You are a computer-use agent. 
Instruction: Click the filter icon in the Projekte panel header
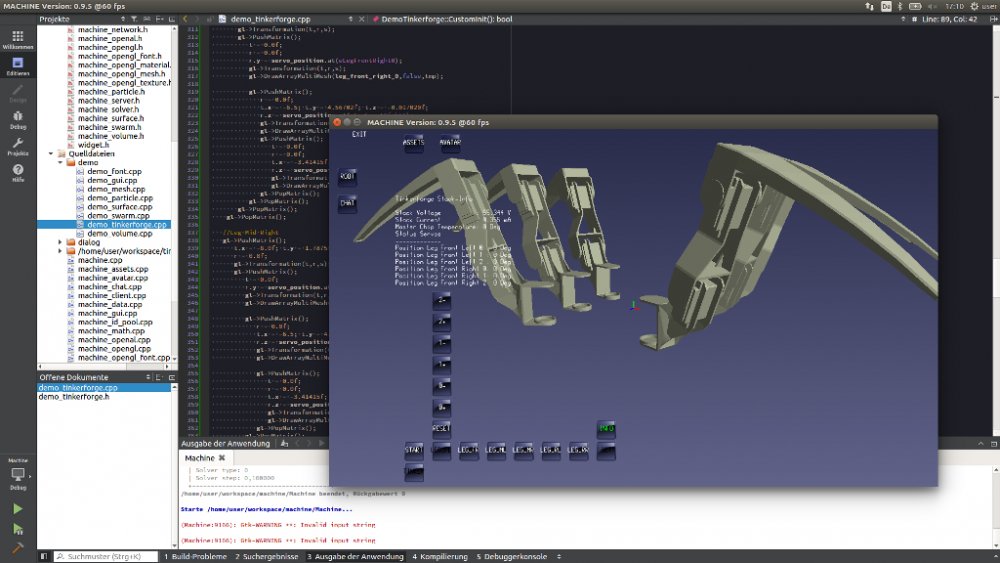point(134,19)
